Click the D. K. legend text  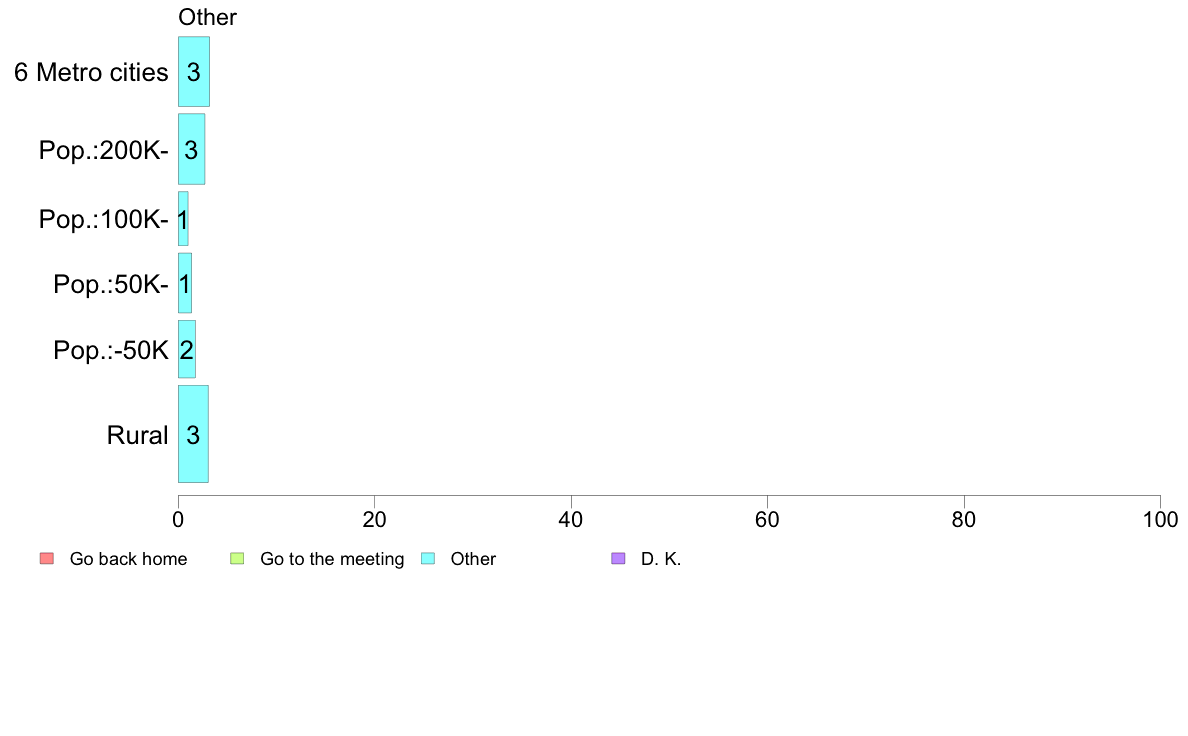661,559
